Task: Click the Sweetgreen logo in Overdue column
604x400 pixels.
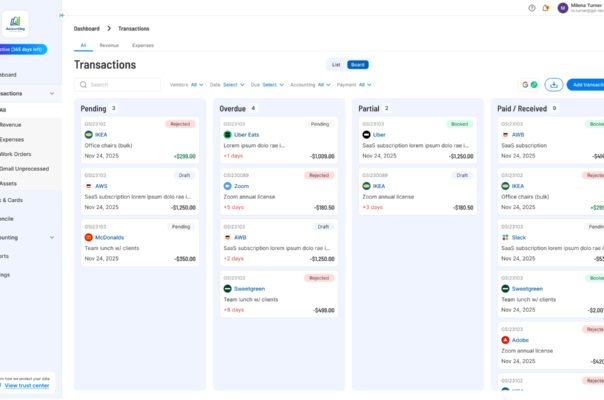Action: coord(228,289)
